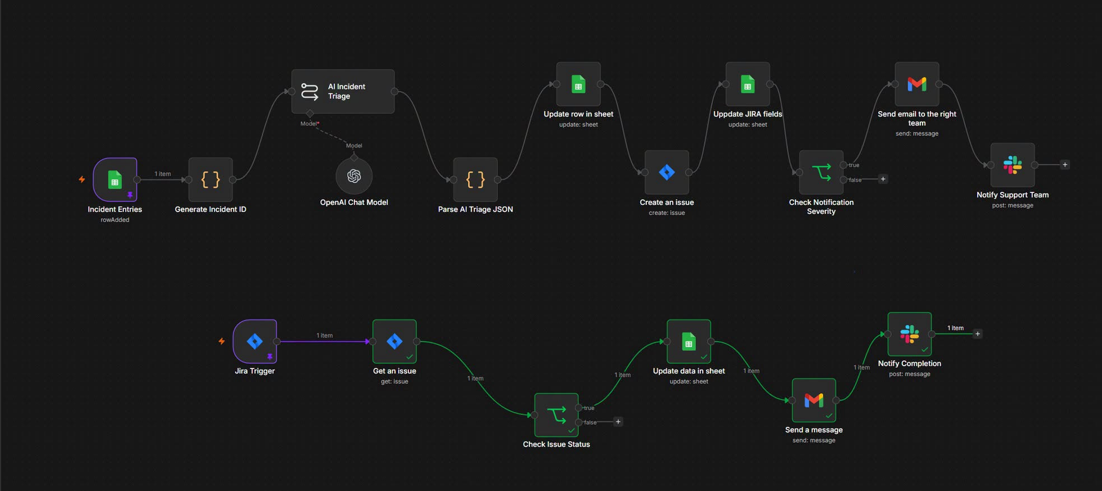Select the Update data in sheet node
1102x491 pixels.
click(x=689, y=341)
